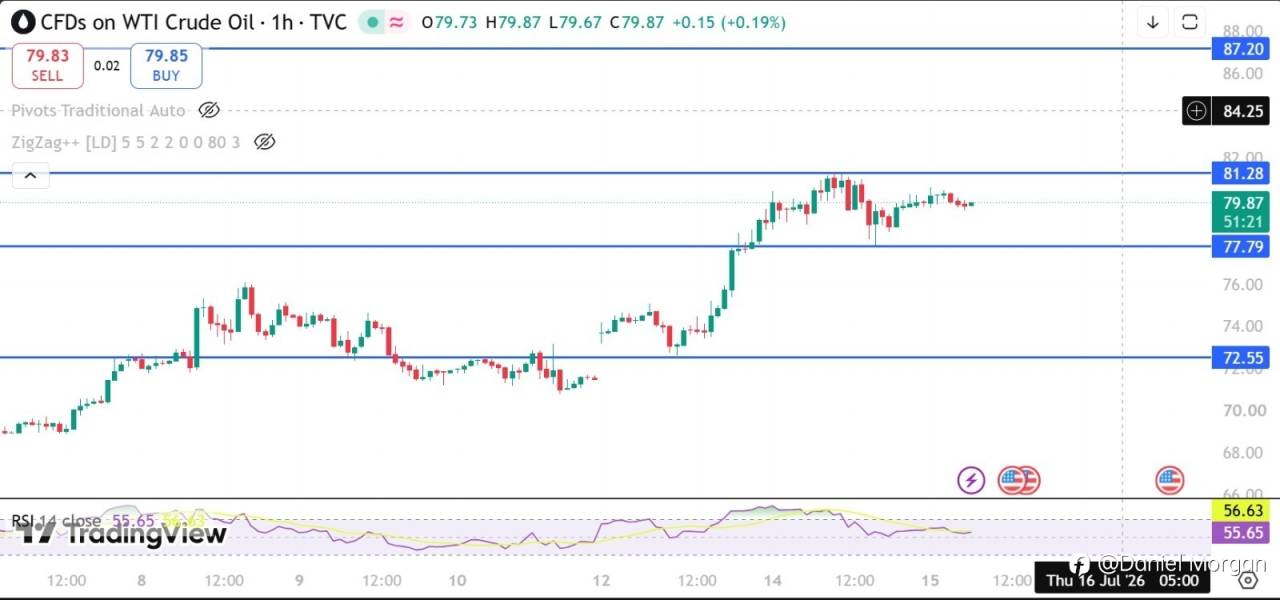Screen dimensions: 1280x600
Task: Click the date label Thu 16 Jul '26 05:00
Action: pos(1122,580)
